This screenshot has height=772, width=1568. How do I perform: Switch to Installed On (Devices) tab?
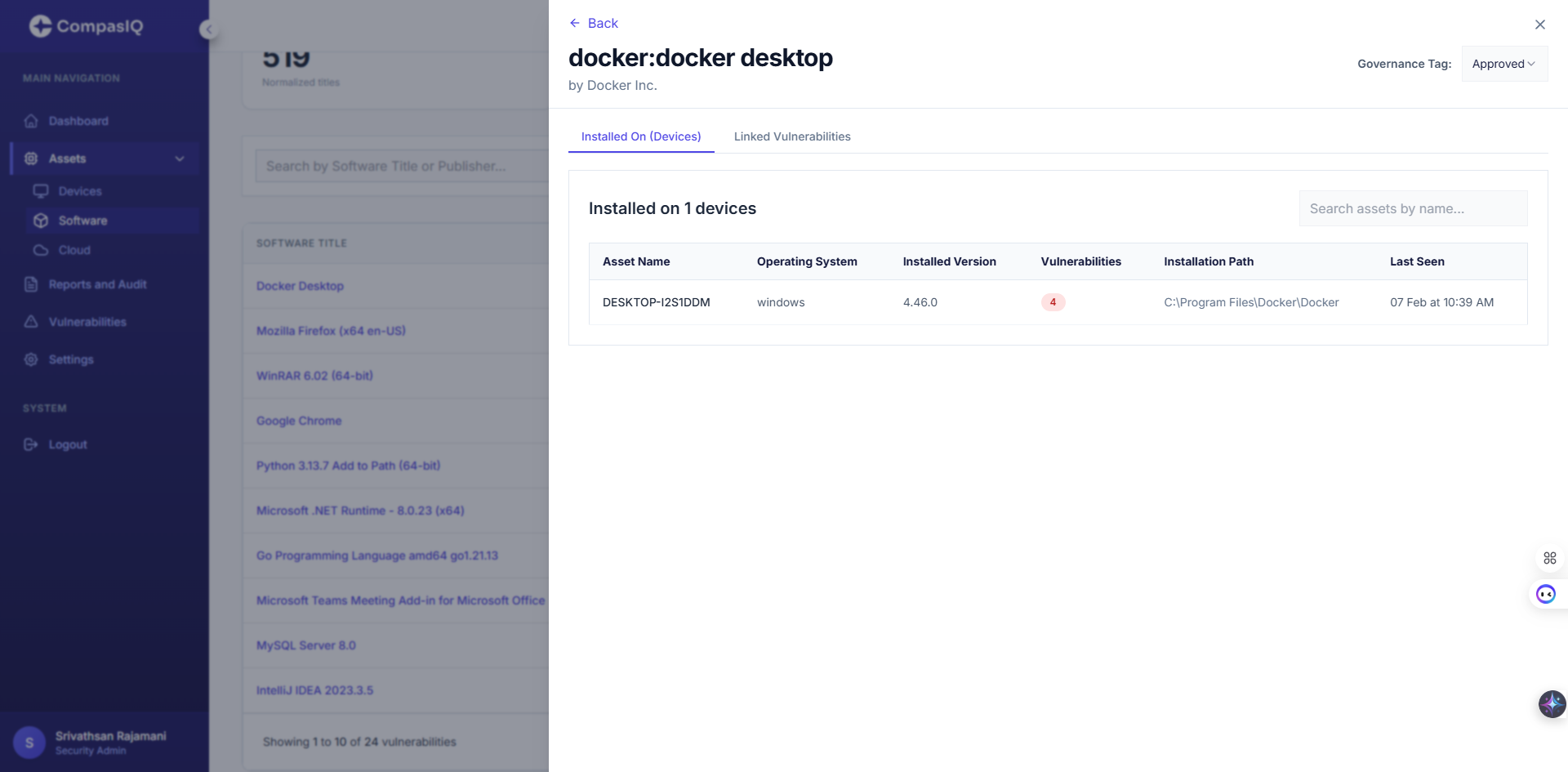coord(641,136)
